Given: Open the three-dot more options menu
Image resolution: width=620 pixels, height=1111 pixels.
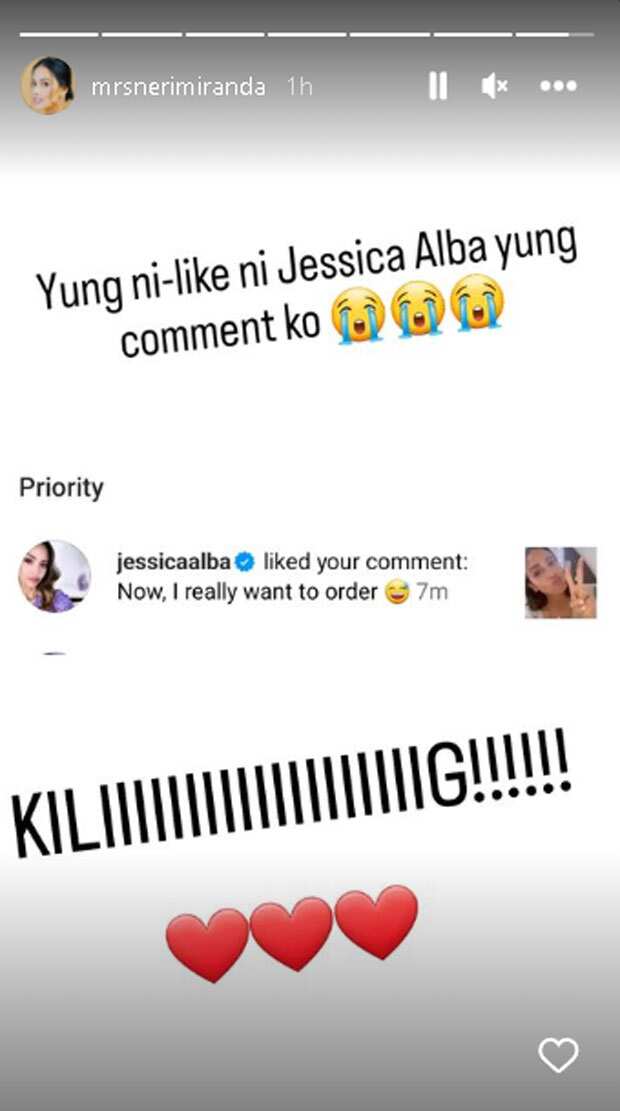Looking at the screenshot, I should click(558, 86).
